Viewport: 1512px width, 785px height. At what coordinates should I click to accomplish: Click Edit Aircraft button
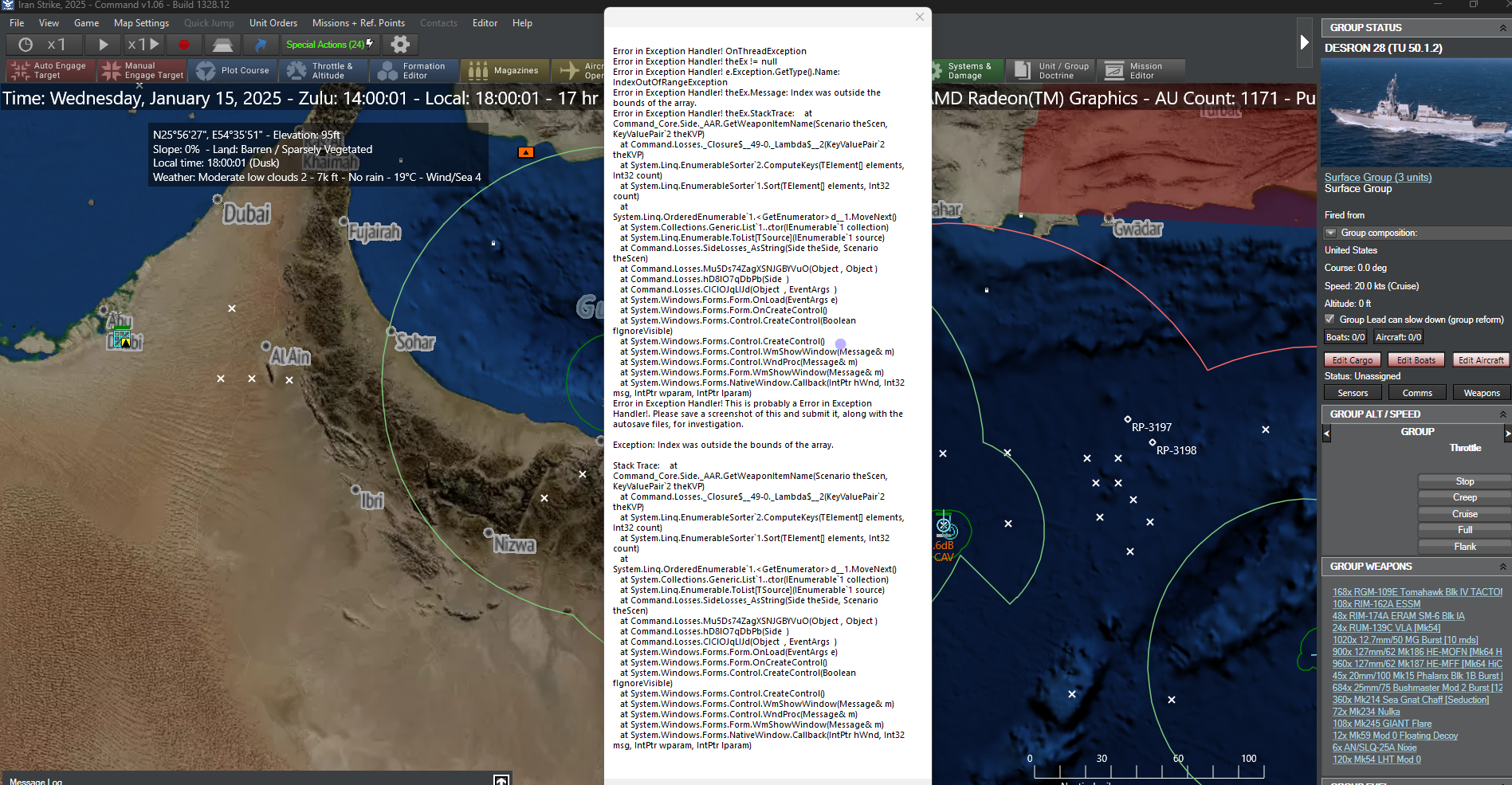tap(1481, 360)
